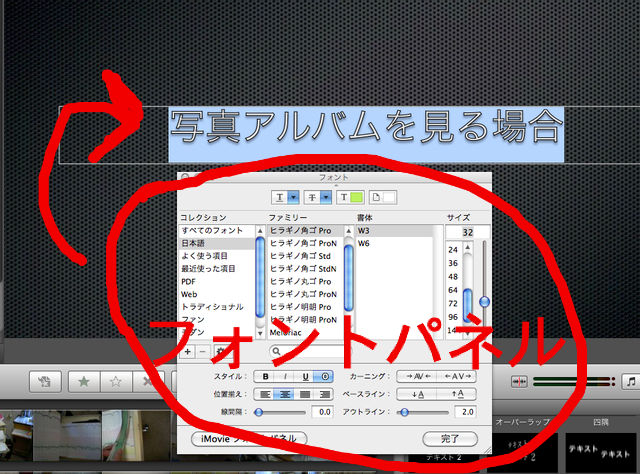Select the 日本語 collection
Viewport: 640px width, 474px height.
point(217,243)
